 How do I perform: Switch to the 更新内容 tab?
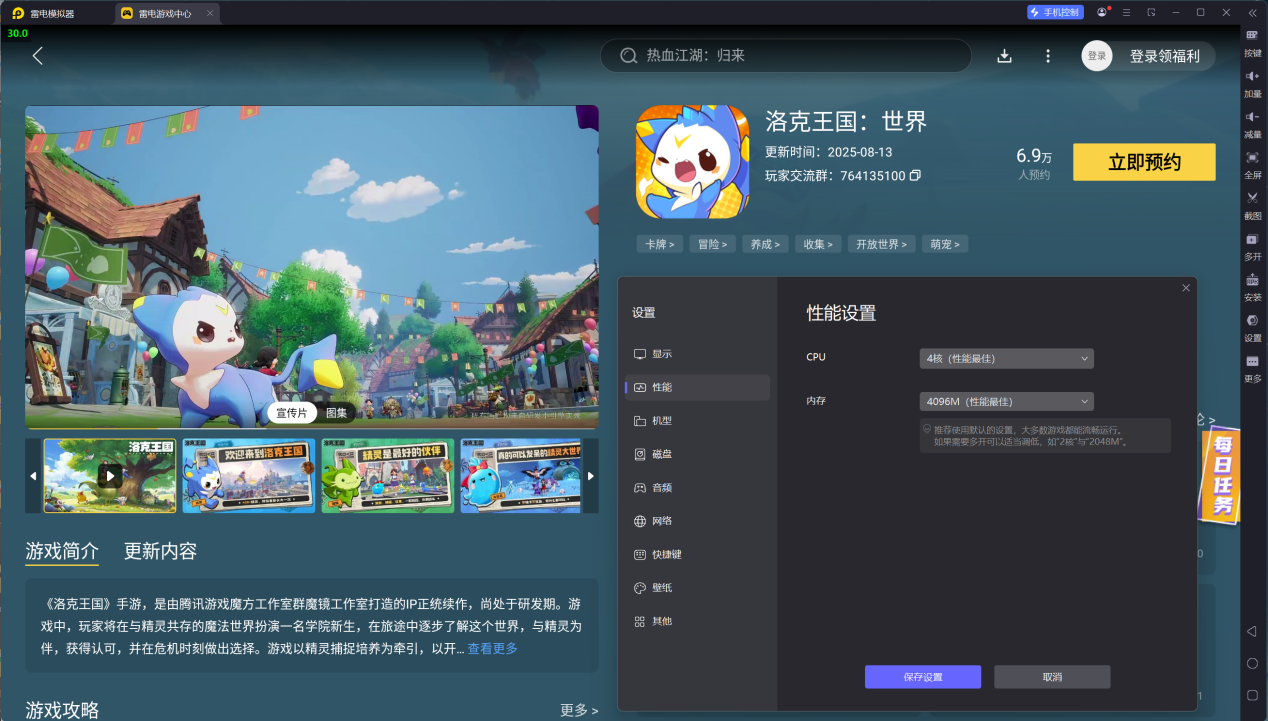click(x=160, y=550)
